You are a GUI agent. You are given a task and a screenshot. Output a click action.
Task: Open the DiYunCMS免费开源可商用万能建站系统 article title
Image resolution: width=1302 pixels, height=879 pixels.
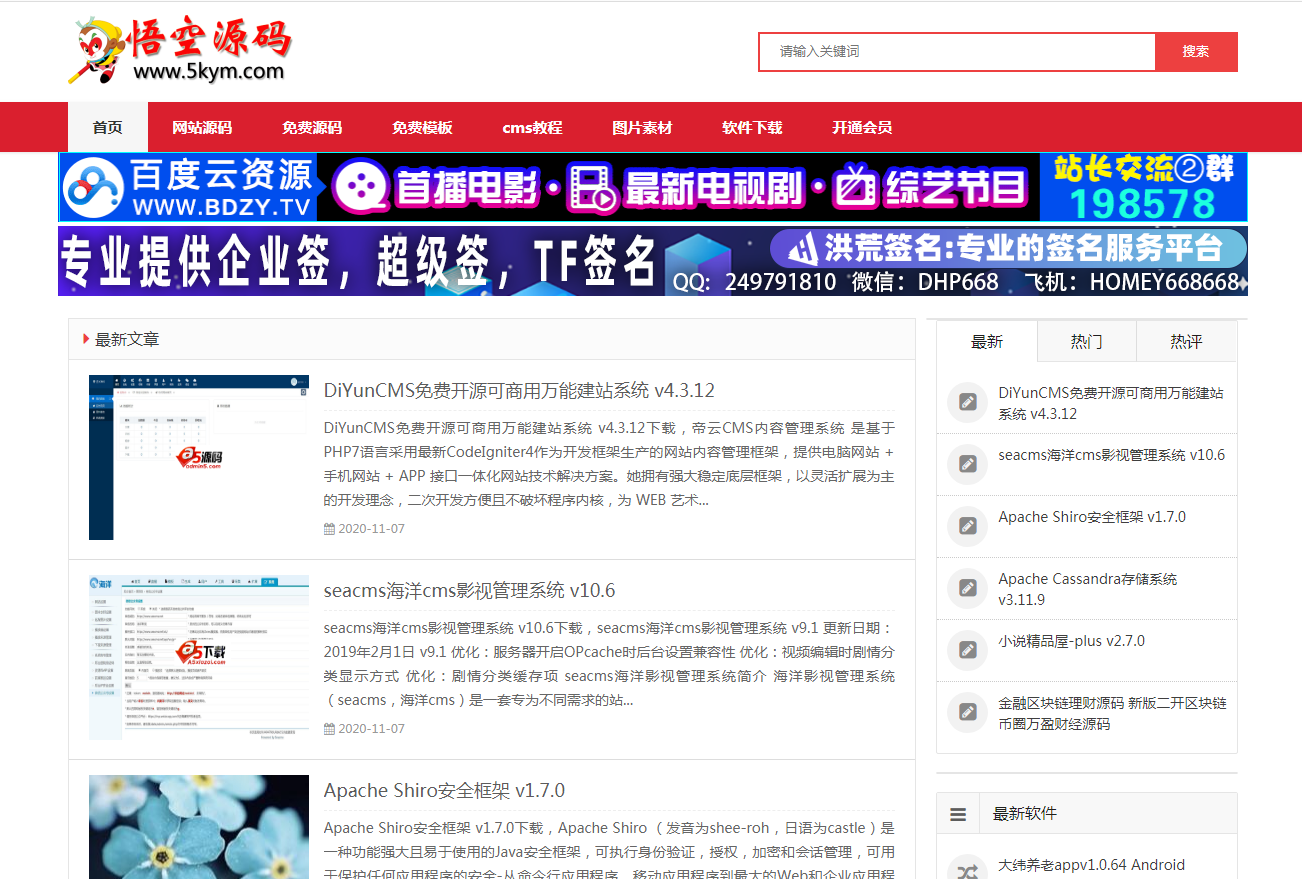pyautogui.click(x=519, y=390)
